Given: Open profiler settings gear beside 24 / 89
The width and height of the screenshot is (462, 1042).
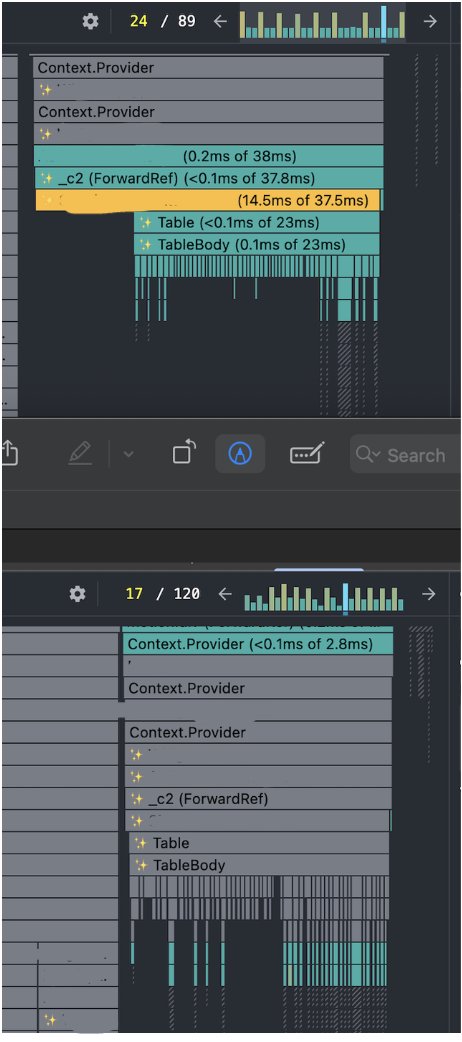Looking at the screenshot, I should coord(90,21).
